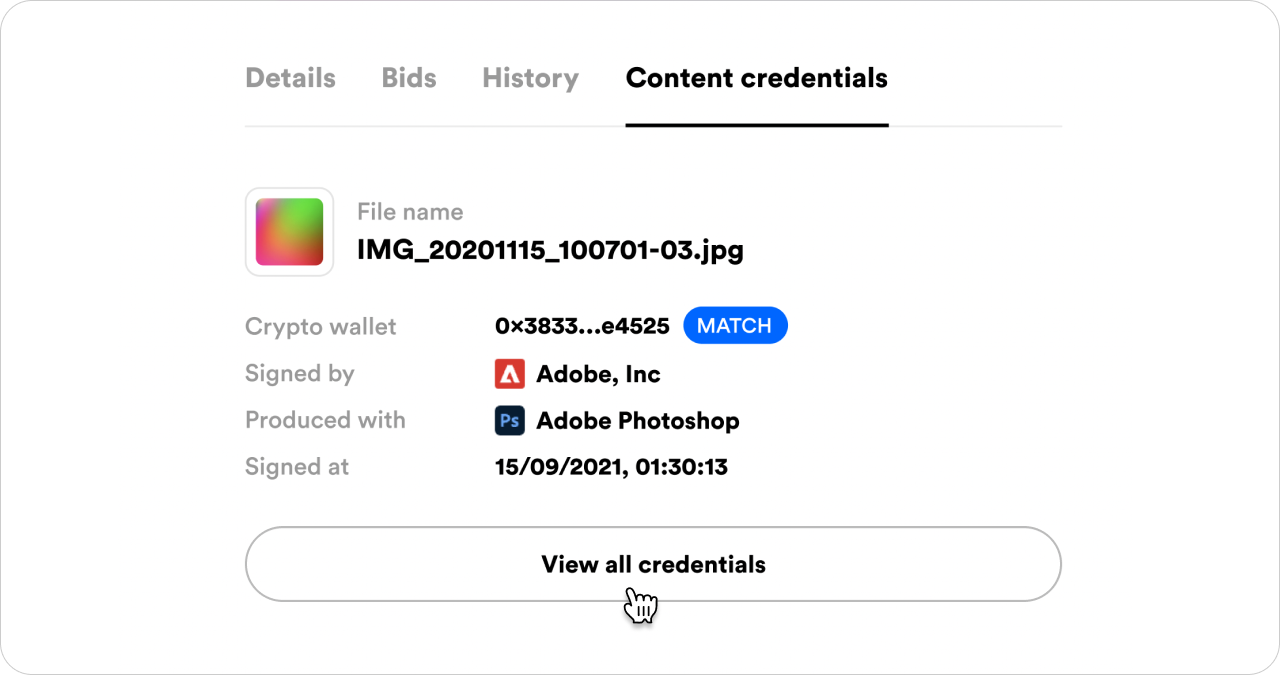Click the wallet address 0x3833...e4525
This screenshot has height=675, width=1280.
(582, 326)
